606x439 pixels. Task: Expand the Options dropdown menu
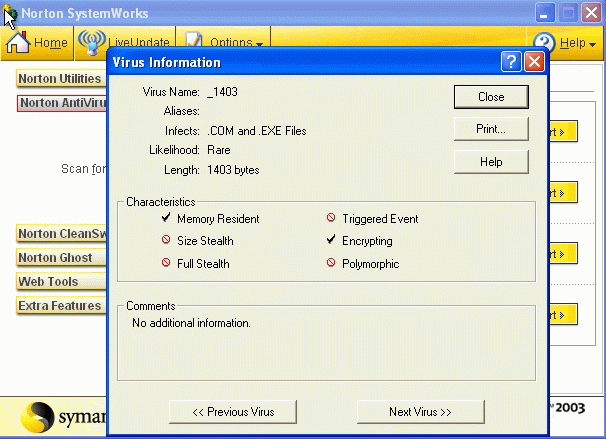point(238,43)
